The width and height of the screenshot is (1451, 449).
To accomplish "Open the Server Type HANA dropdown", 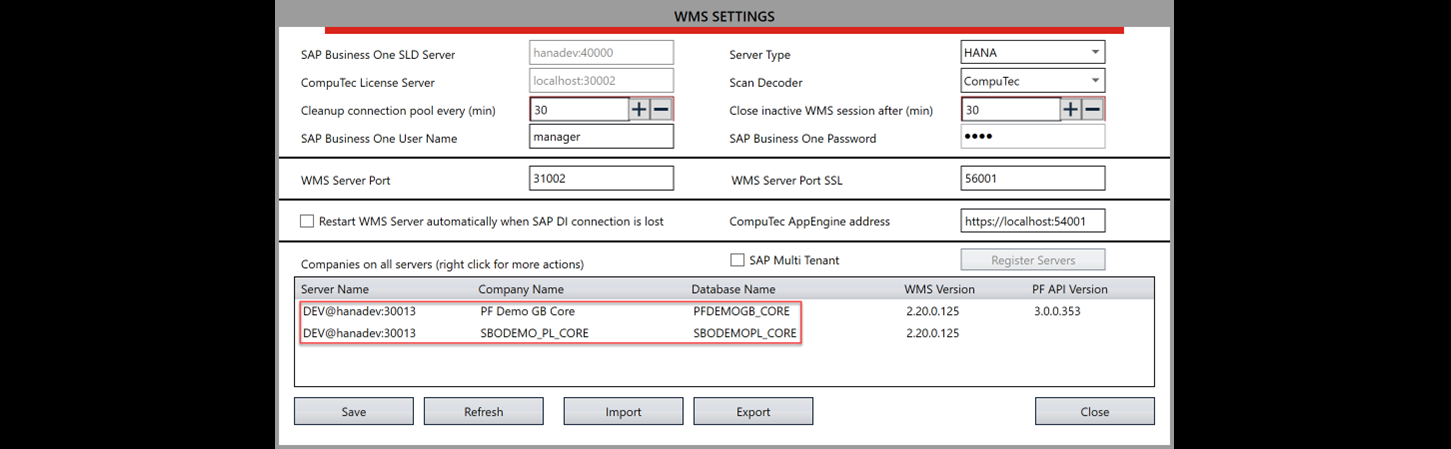I will [x=1033, y=53].
